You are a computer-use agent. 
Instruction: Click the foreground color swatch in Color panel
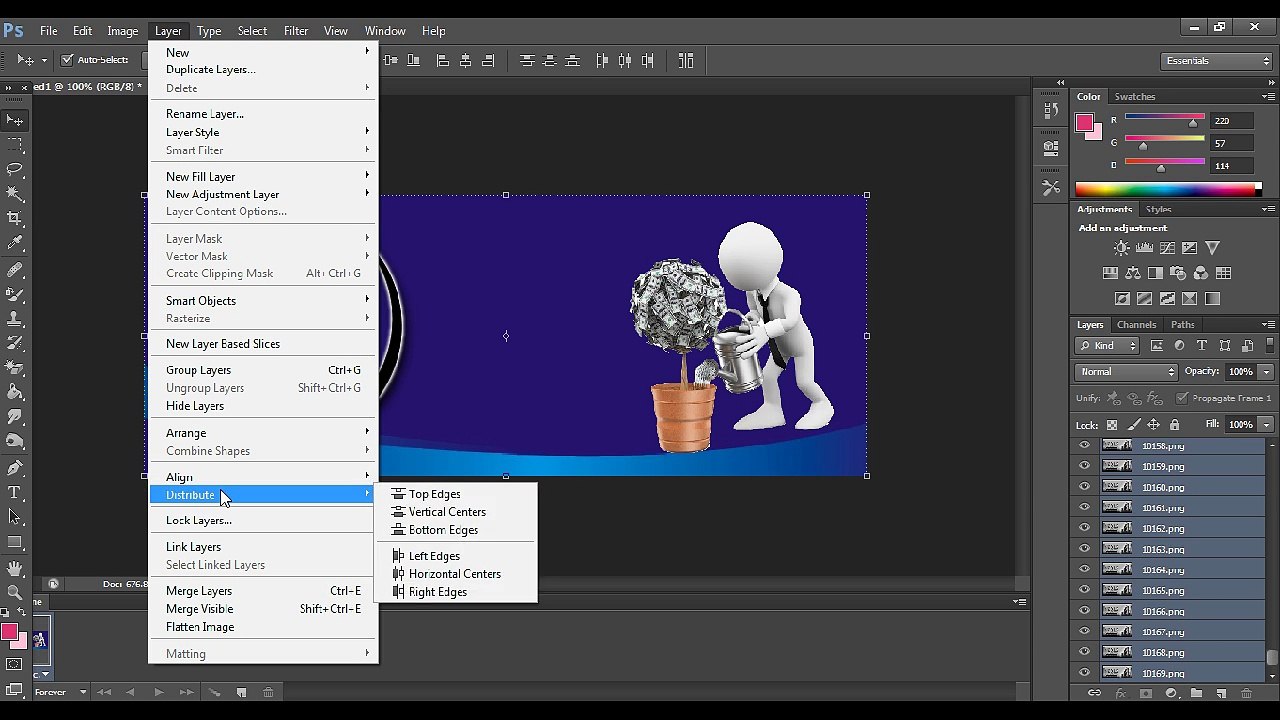(x=1084, y=123)
